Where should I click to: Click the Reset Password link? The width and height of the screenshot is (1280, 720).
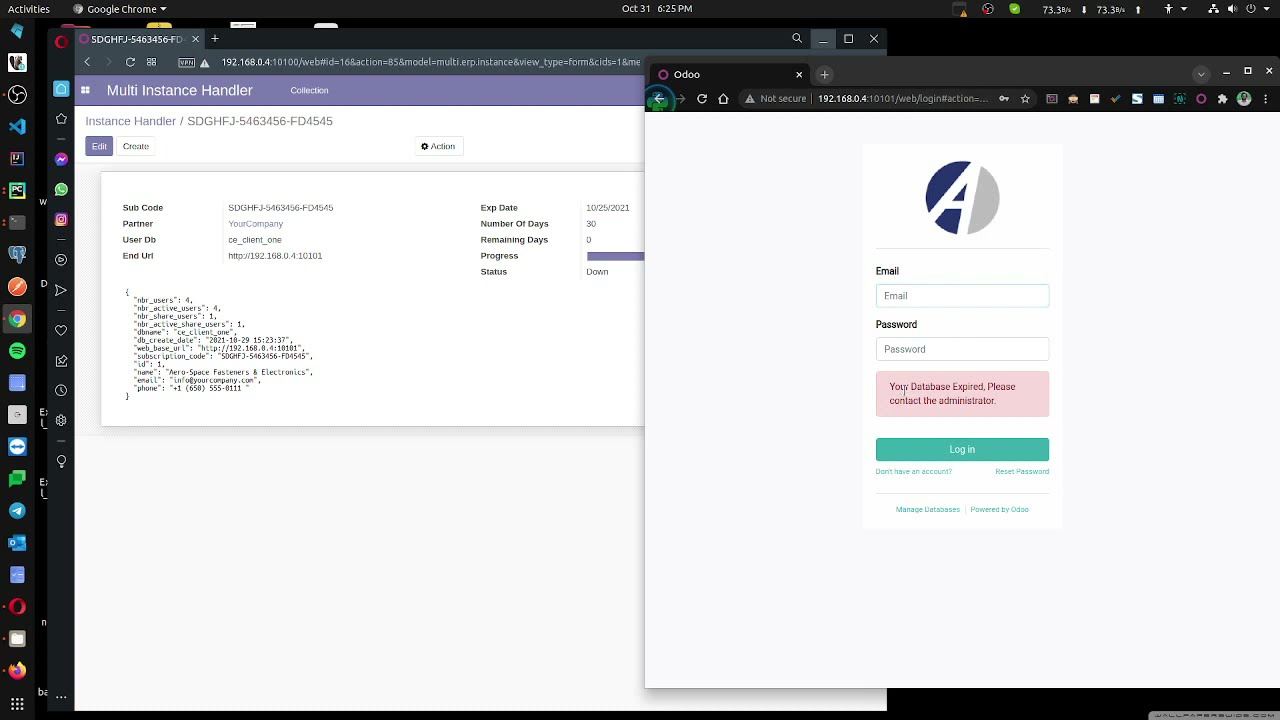coord(1022,471)
